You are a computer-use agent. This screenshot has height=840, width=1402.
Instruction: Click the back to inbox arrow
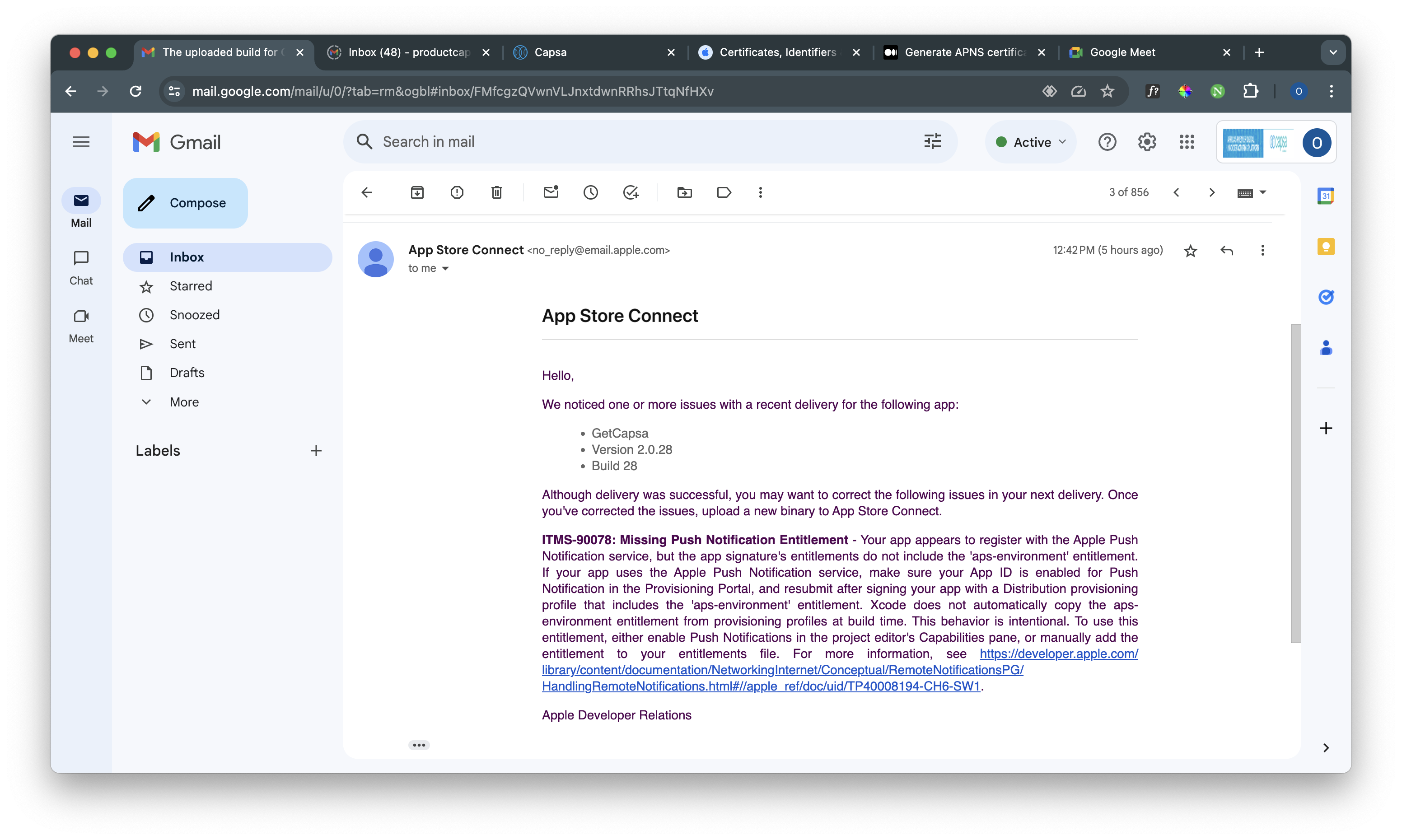(x=367, y=192)
